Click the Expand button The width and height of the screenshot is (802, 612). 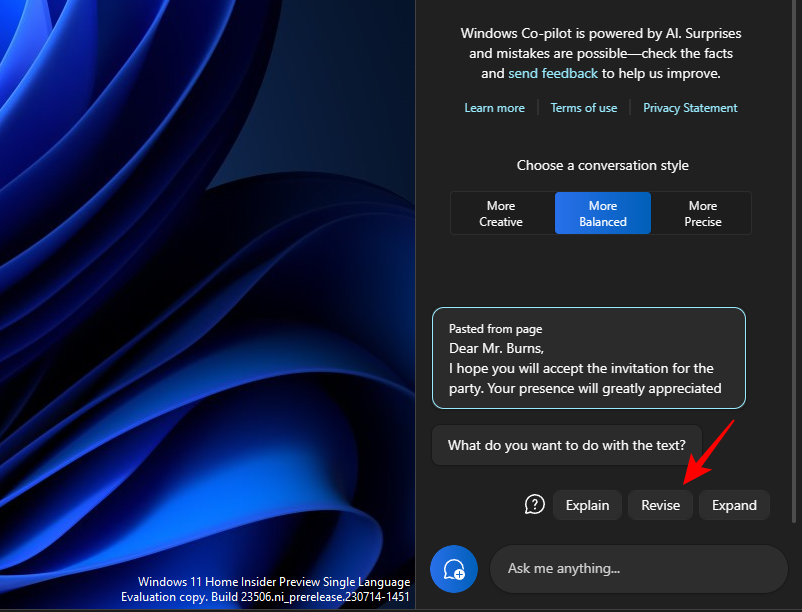(734, 505)
